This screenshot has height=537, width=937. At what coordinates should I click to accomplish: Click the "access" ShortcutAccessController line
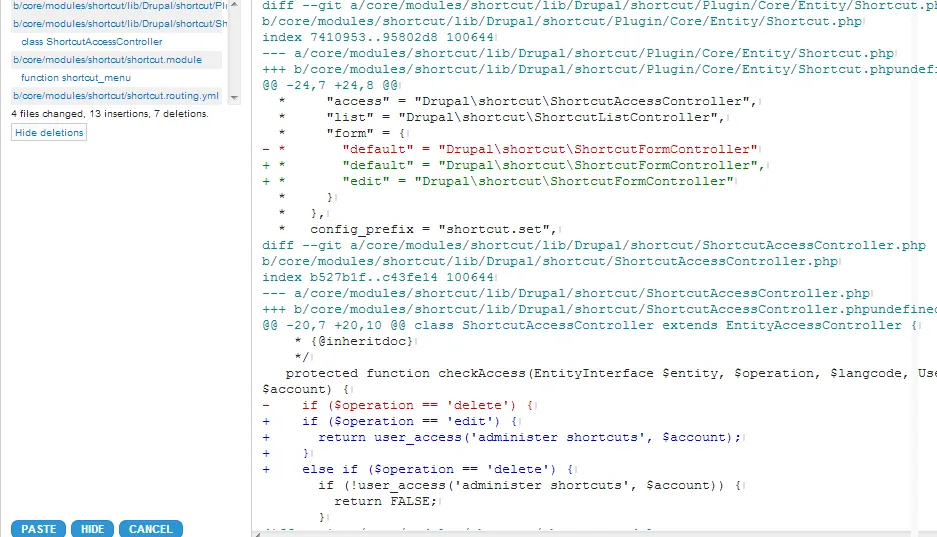point(518,101)
